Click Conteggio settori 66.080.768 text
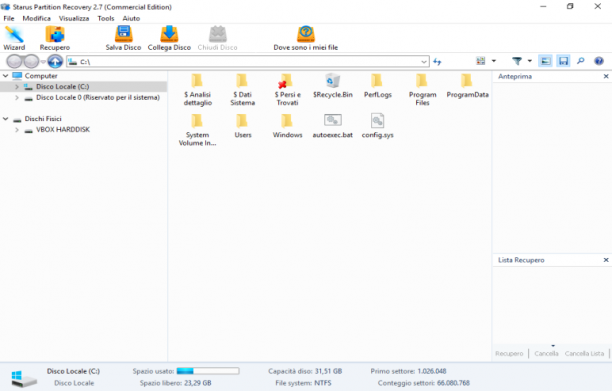Image resolution: width=612 pixels, height=391 pixels. (x=423, y=383)
